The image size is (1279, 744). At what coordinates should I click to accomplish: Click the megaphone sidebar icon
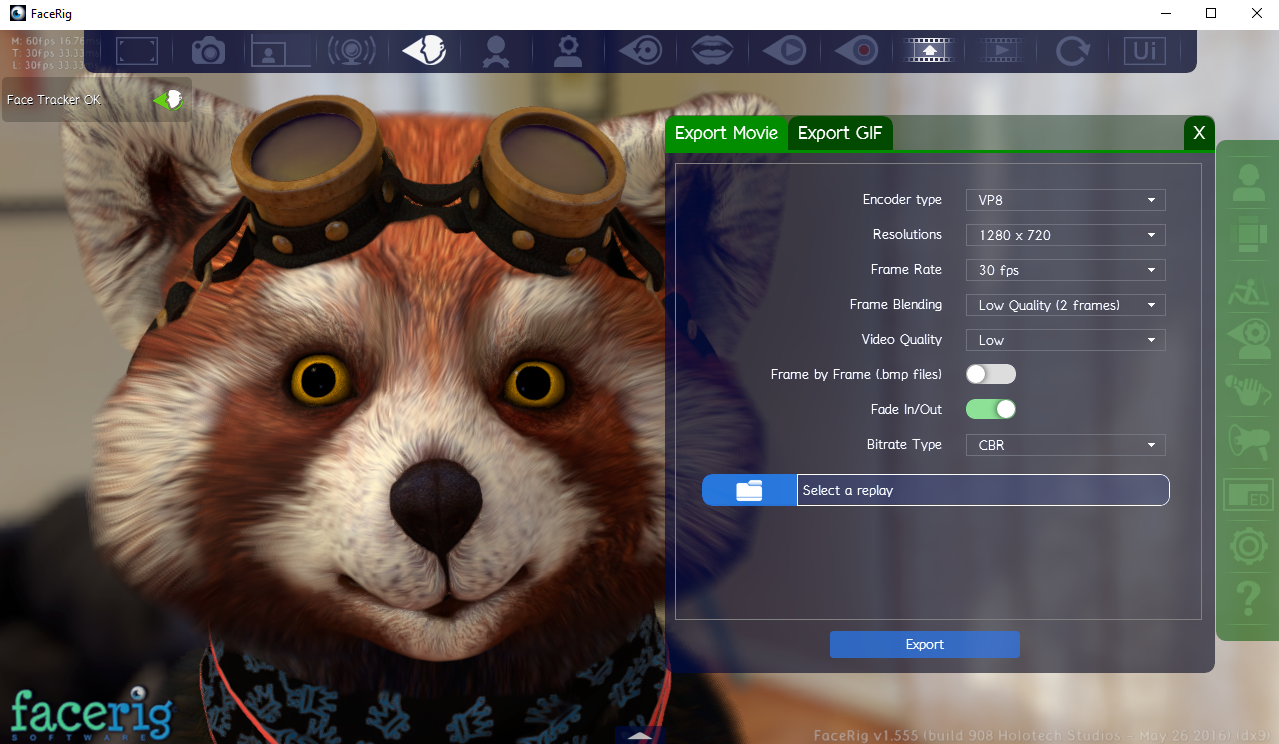(x=1247, y=440)
